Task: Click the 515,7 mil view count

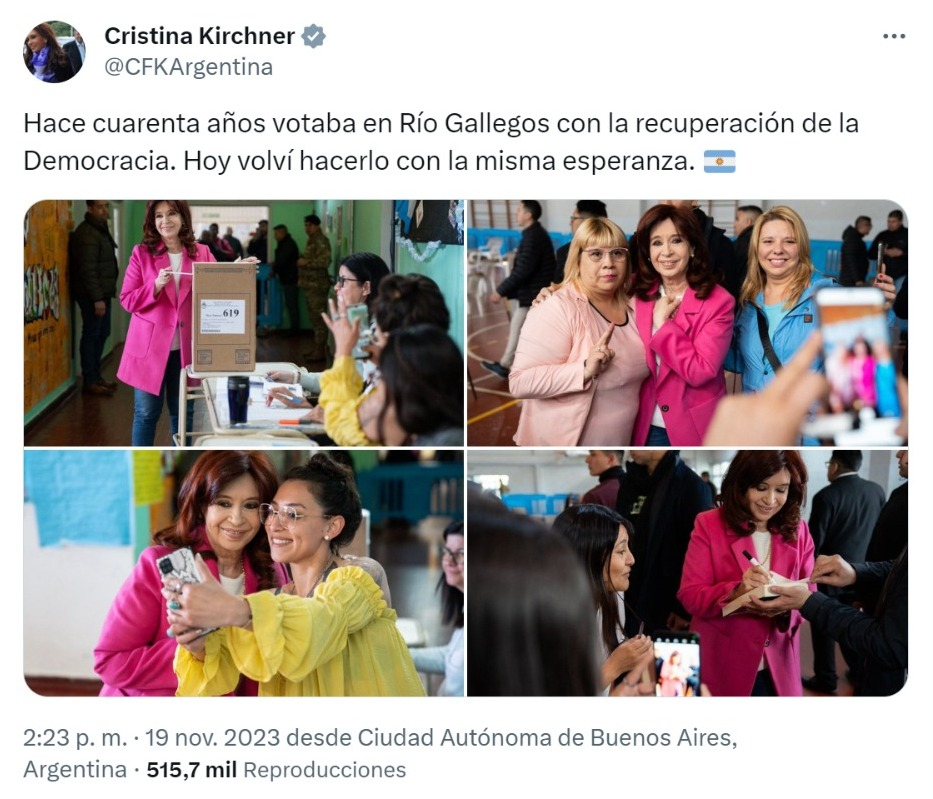Action: (192, 769)
